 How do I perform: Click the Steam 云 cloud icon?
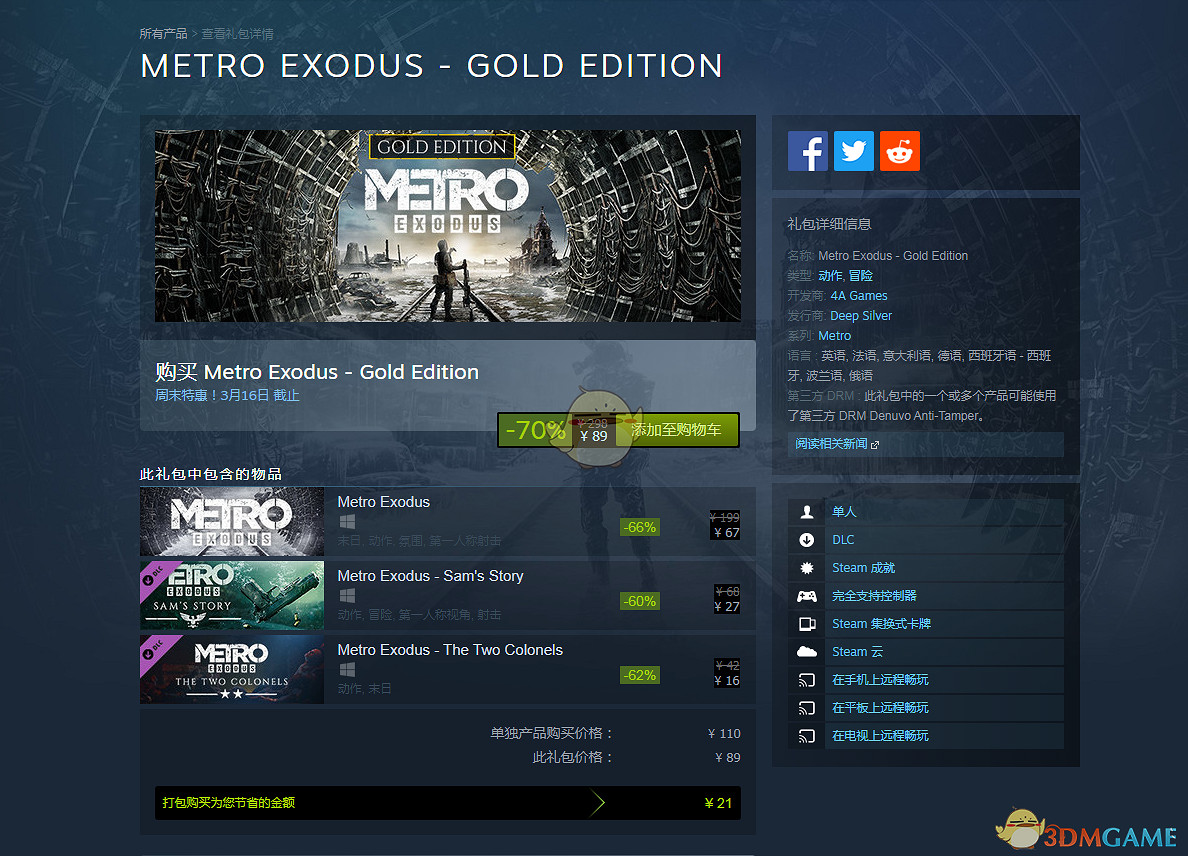807,652
